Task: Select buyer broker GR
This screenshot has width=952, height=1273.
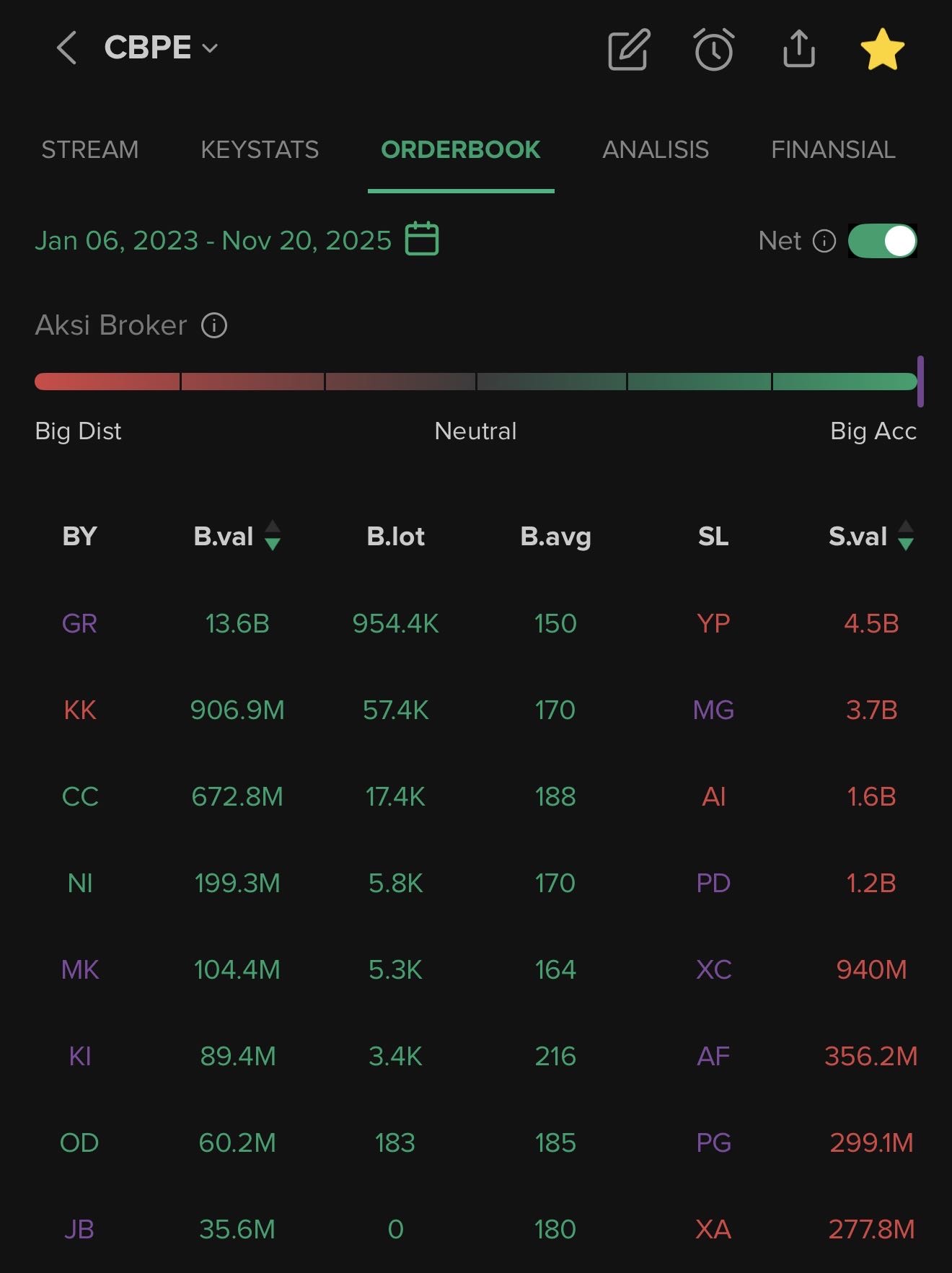Action: coord(79,623)
